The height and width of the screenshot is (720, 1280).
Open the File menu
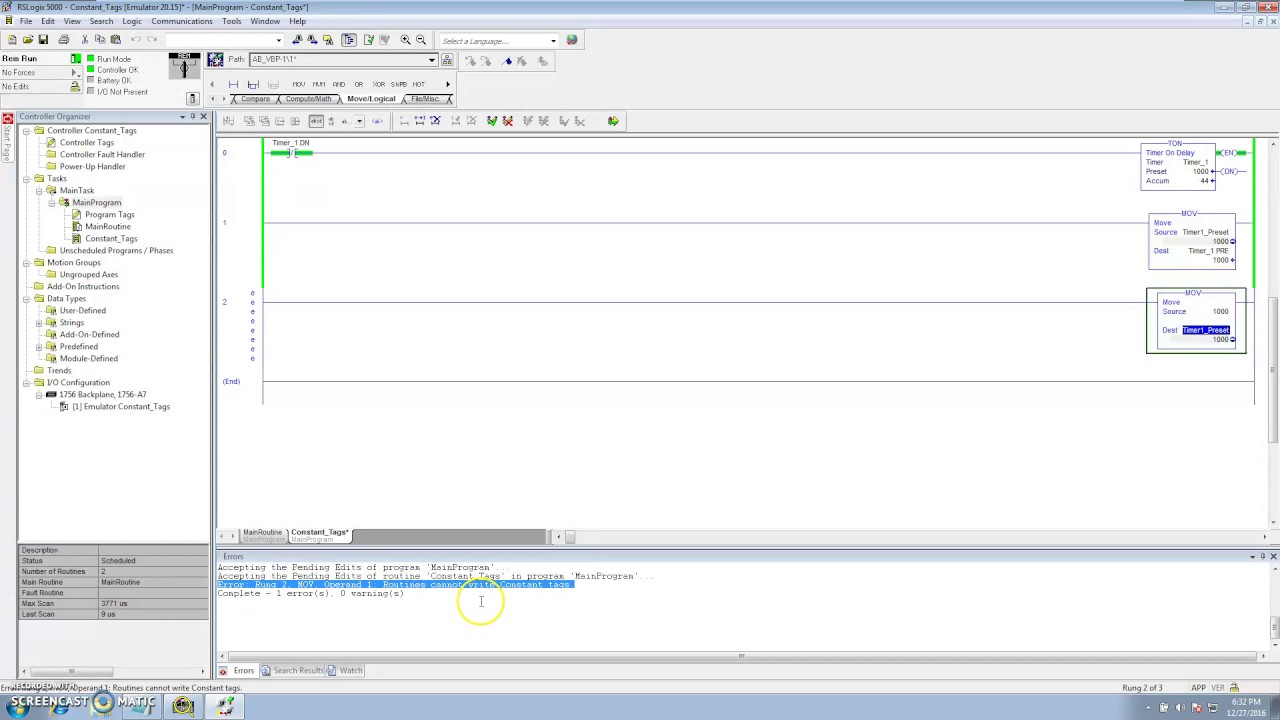[x=25, y=21]
